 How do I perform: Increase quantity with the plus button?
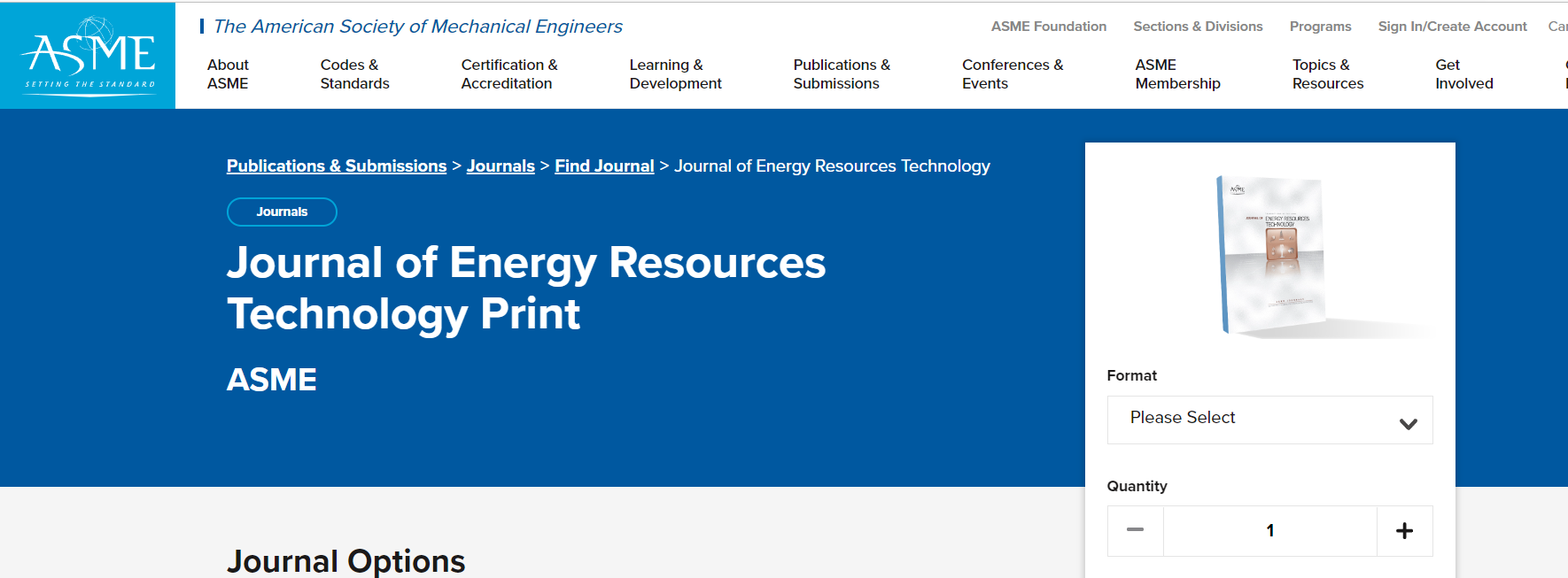tap(1404, 531)
